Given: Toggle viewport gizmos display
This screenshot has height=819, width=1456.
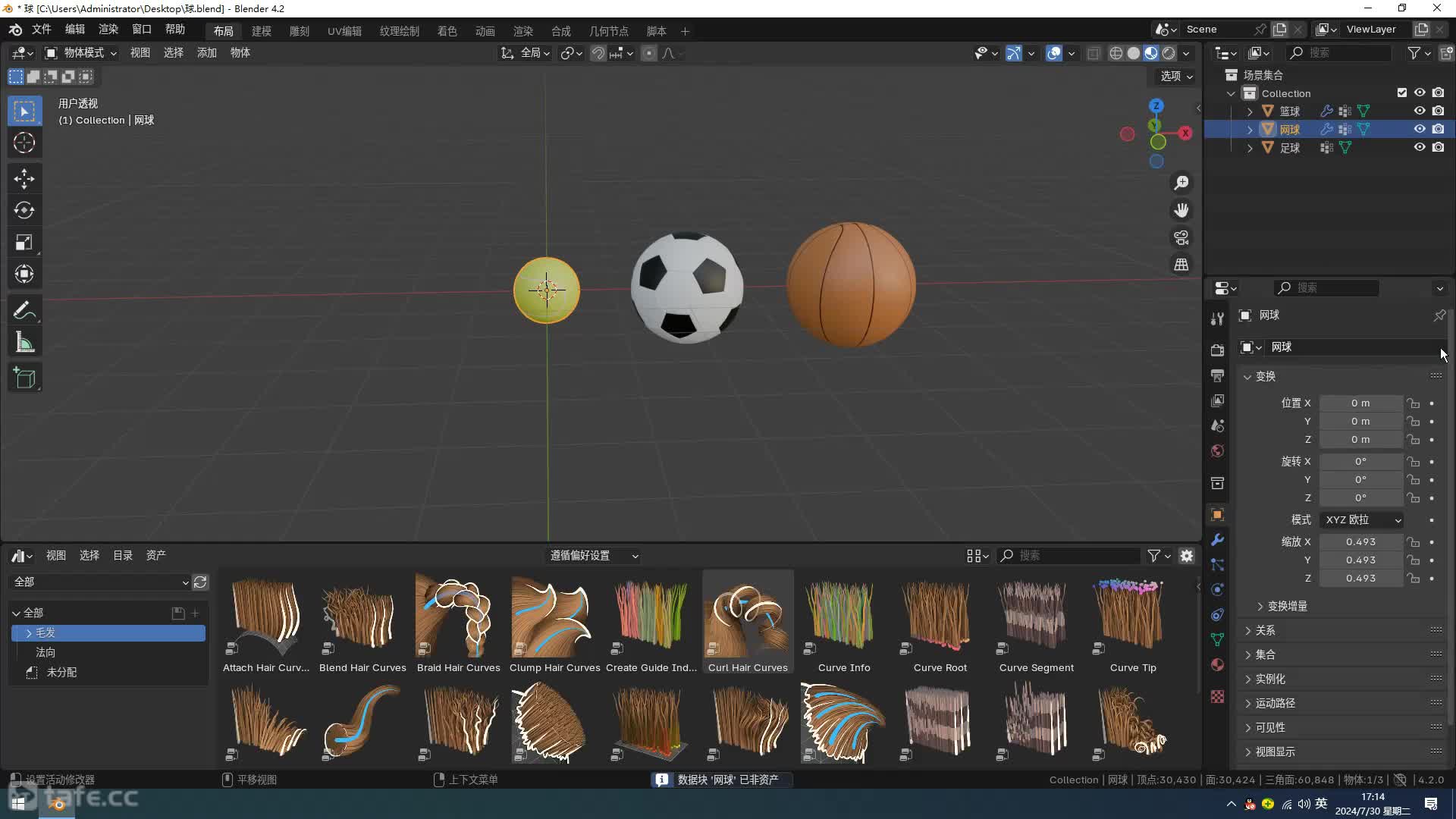Looking at the screenshot, I should 1014,53.
